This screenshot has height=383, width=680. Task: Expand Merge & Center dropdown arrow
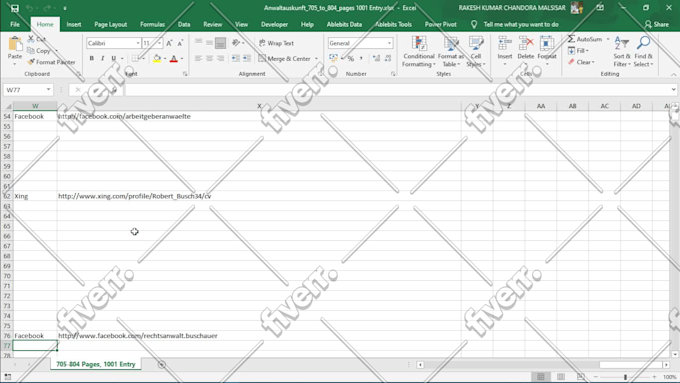[316, 59]
